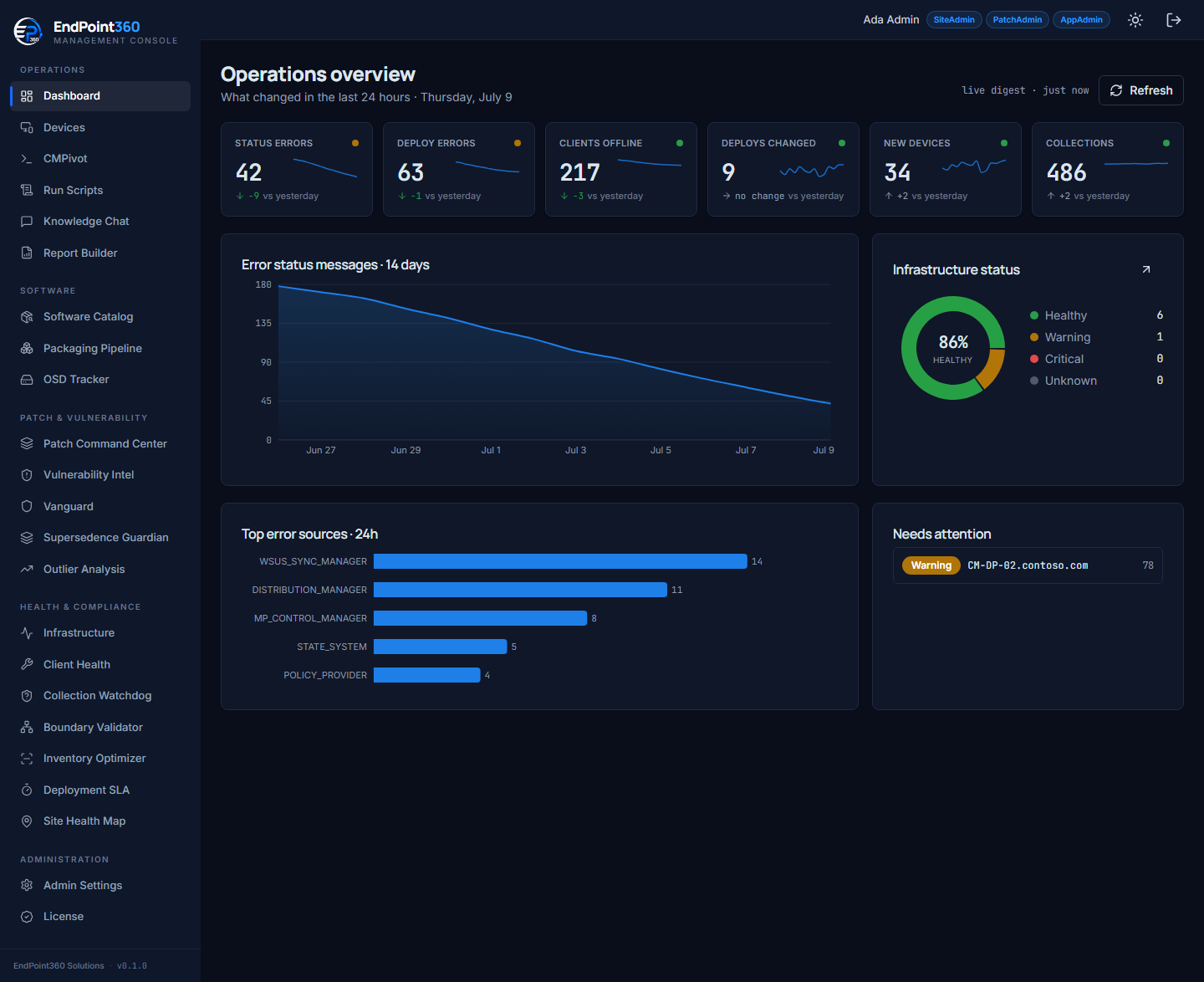Select Patch Command Center
Screen dimensions: 1204x982
[100, 444]
